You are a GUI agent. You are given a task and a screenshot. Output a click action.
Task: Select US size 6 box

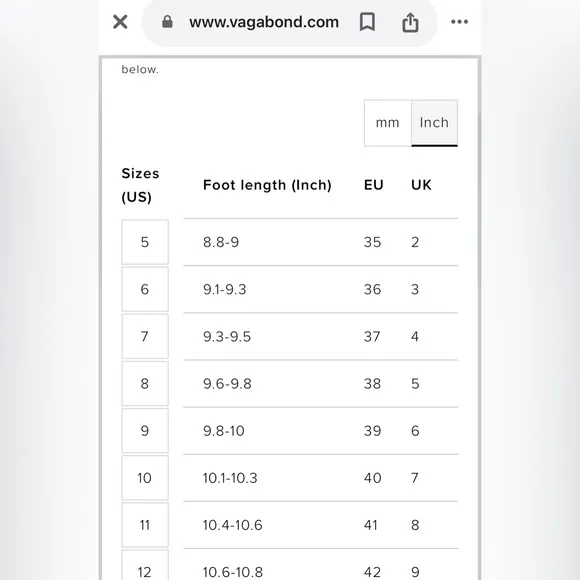[145, 289]
